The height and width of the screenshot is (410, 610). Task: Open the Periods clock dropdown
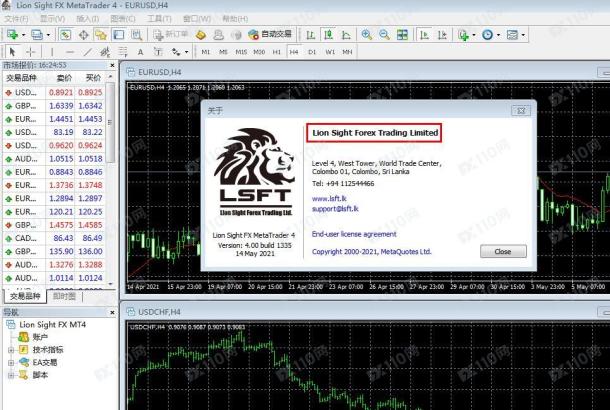498,35
